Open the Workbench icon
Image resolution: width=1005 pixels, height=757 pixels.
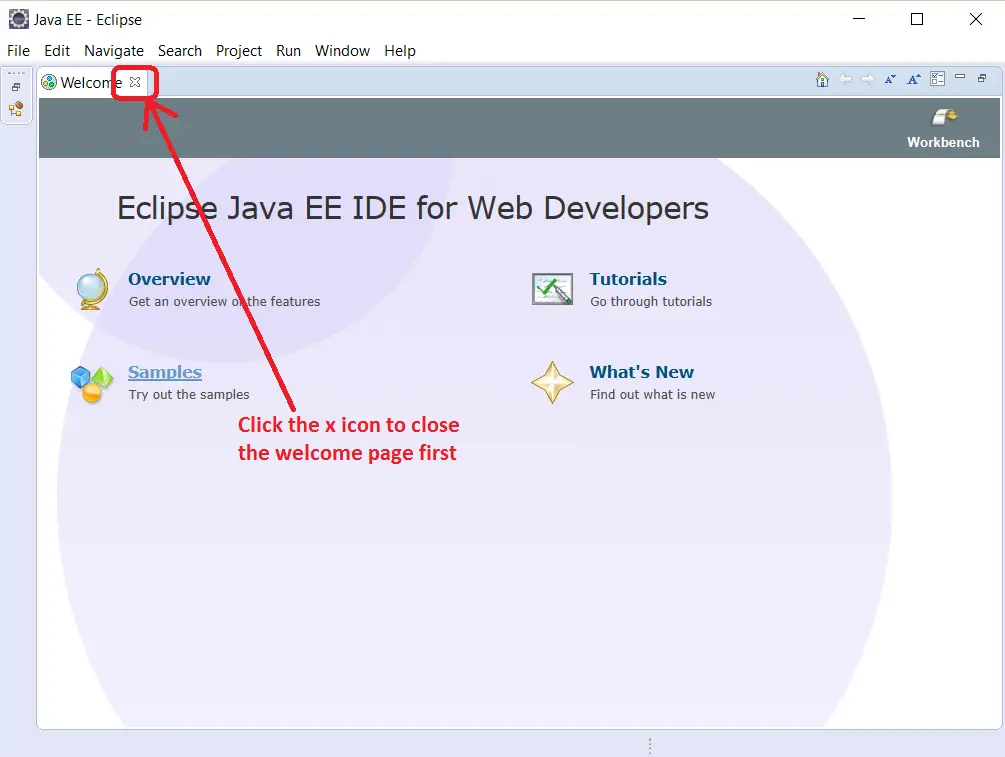pos(944,117)
